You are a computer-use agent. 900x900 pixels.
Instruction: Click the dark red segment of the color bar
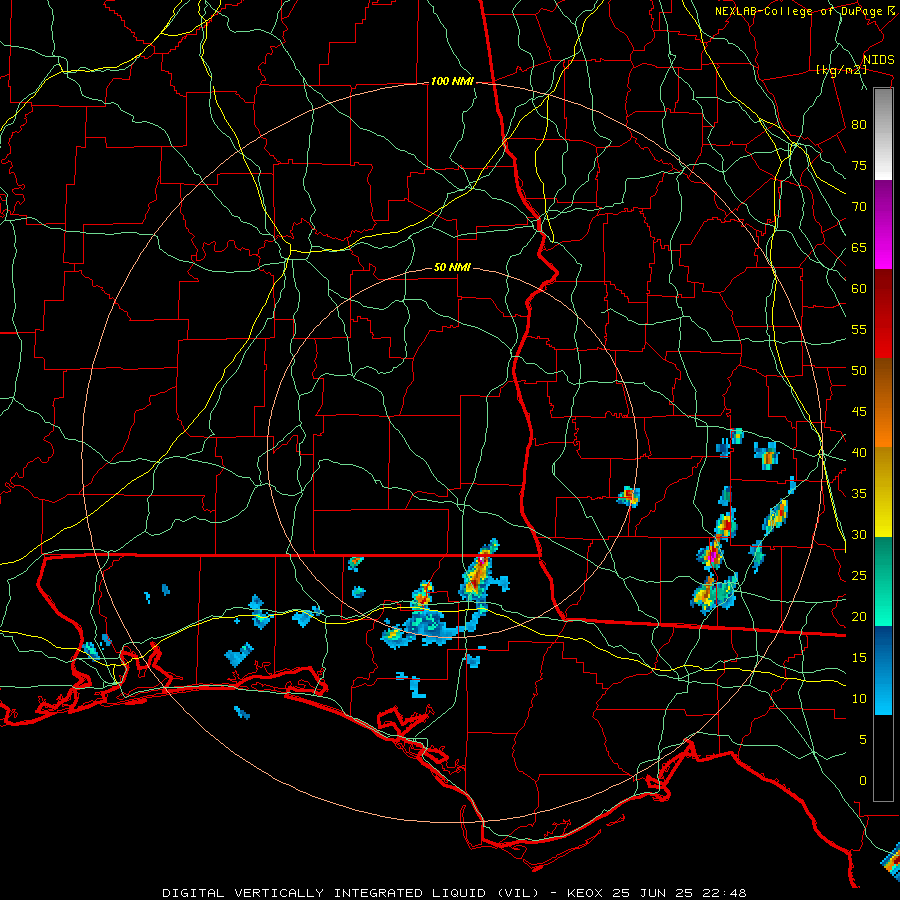[x=883, y=314]
